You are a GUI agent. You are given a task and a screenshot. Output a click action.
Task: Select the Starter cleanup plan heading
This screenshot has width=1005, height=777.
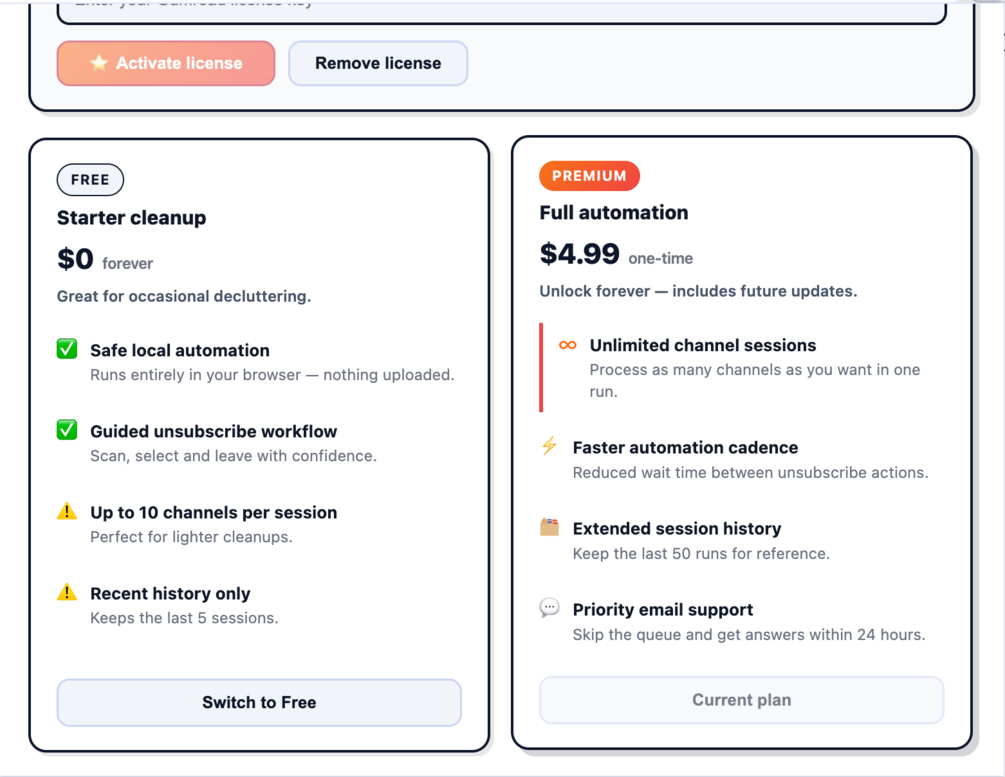pyautogui.click(x=131, y=218)
